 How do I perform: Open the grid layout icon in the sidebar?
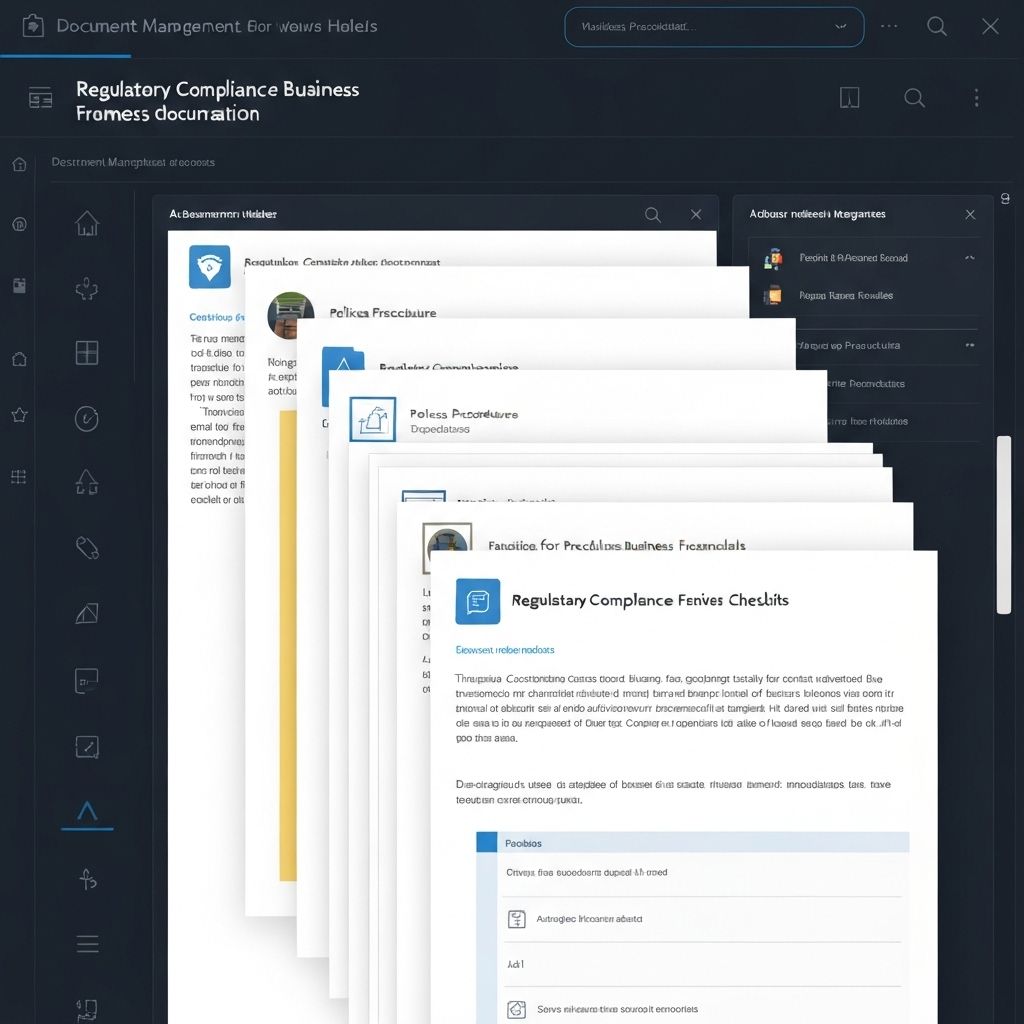tap(87, 352)
